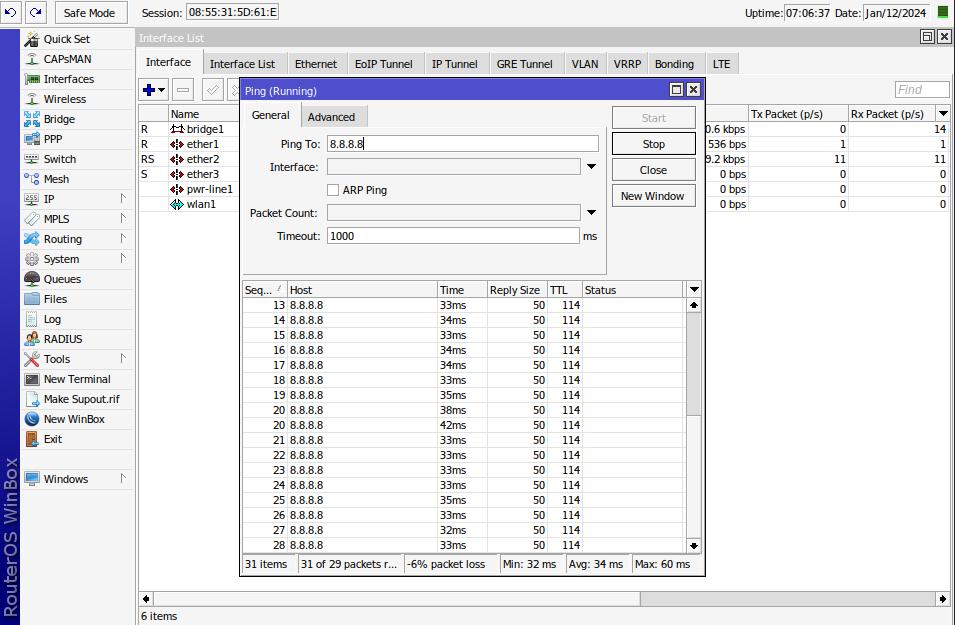Screen dimensions: 955x625
Task: Open the PPP sidebar icon
Action: [x=32, y=139]
